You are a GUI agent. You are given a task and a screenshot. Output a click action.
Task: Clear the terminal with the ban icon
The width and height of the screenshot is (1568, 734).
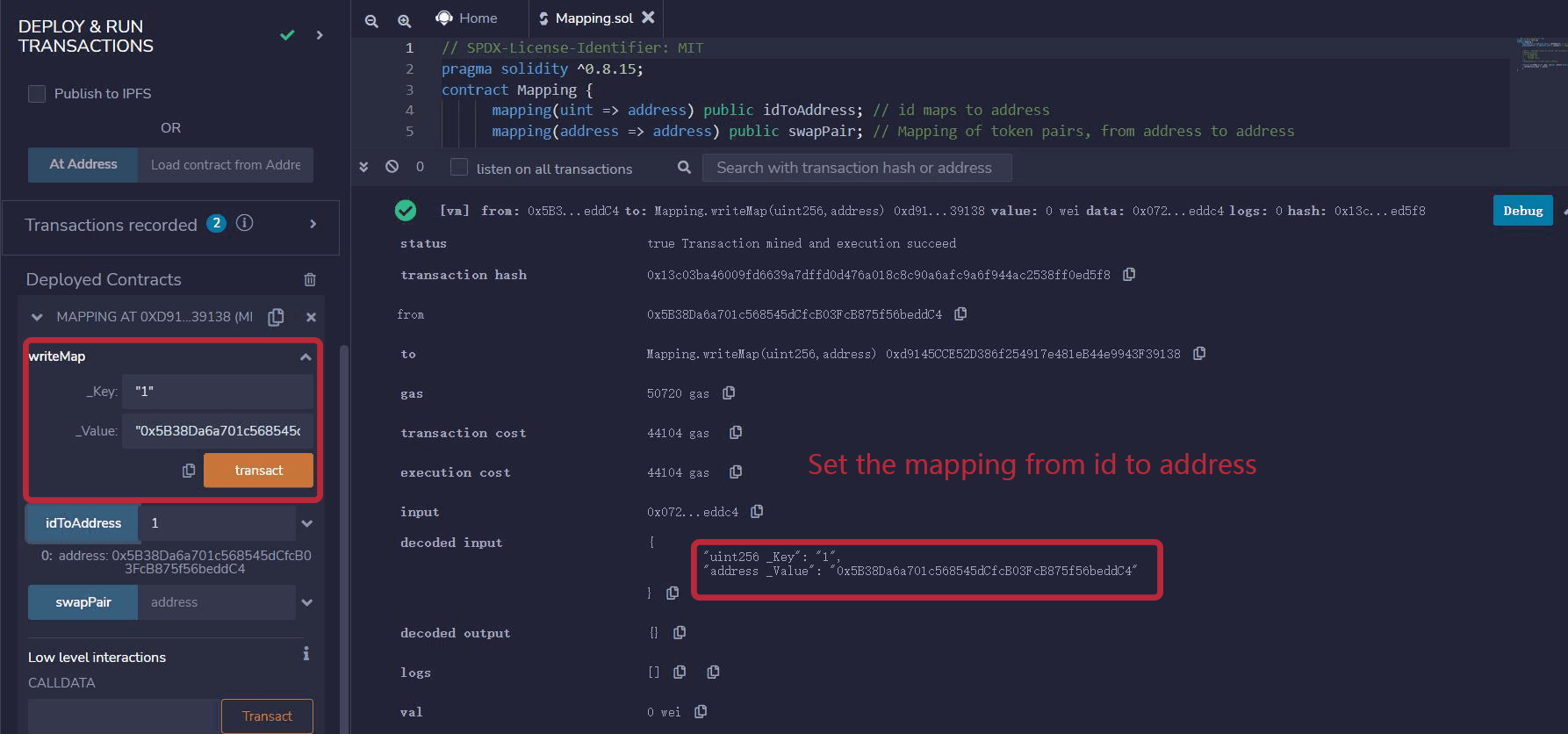click(392, 167)
